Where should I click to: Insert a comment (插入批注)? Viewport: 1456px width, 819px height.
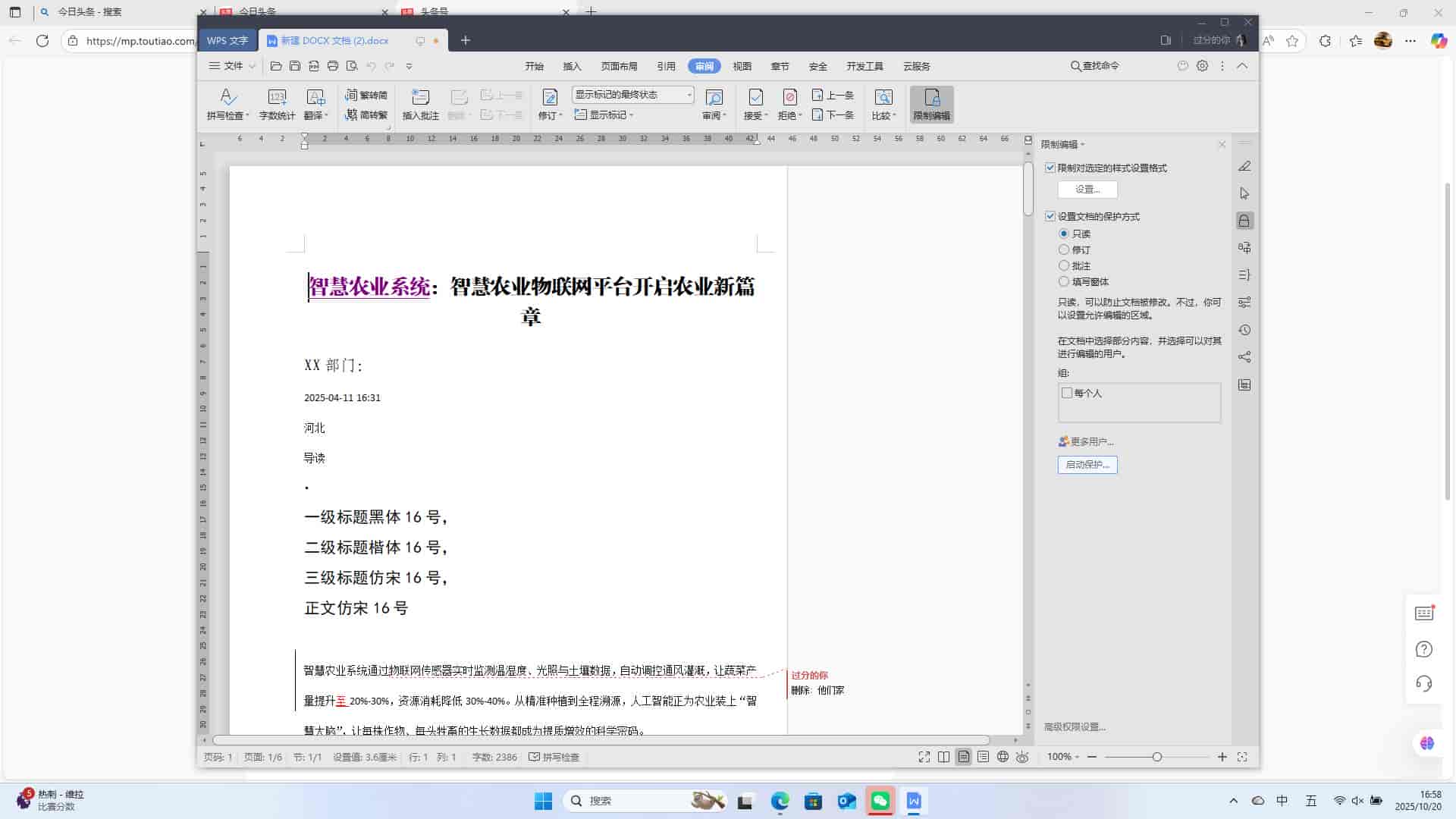point(420,104)
